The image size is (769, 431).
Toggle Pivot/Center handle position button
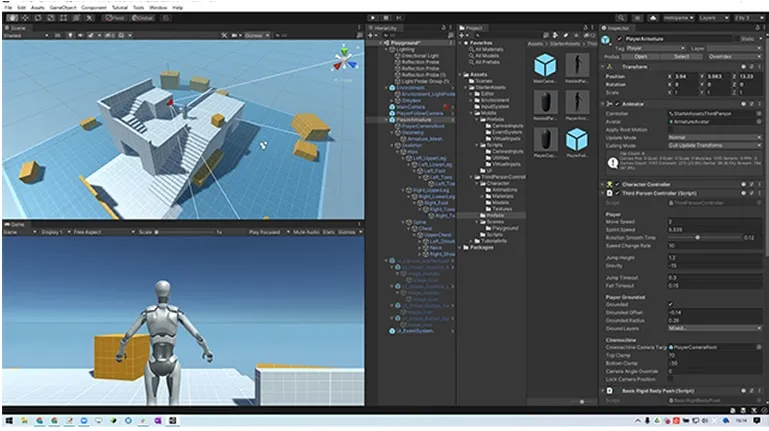coord(115,18)
